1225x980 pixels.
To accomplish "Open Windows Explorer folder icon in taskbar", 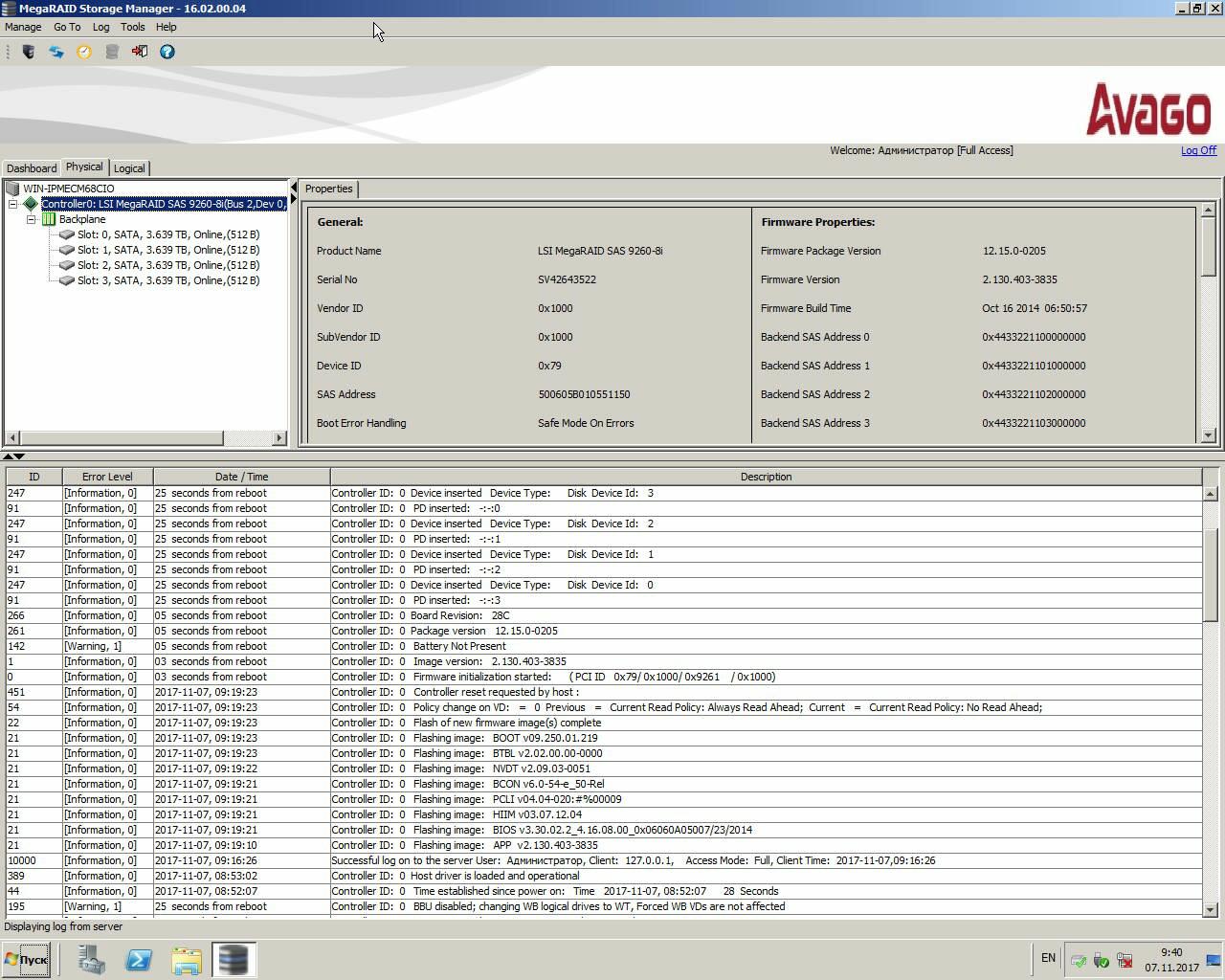I will (186, 959).
